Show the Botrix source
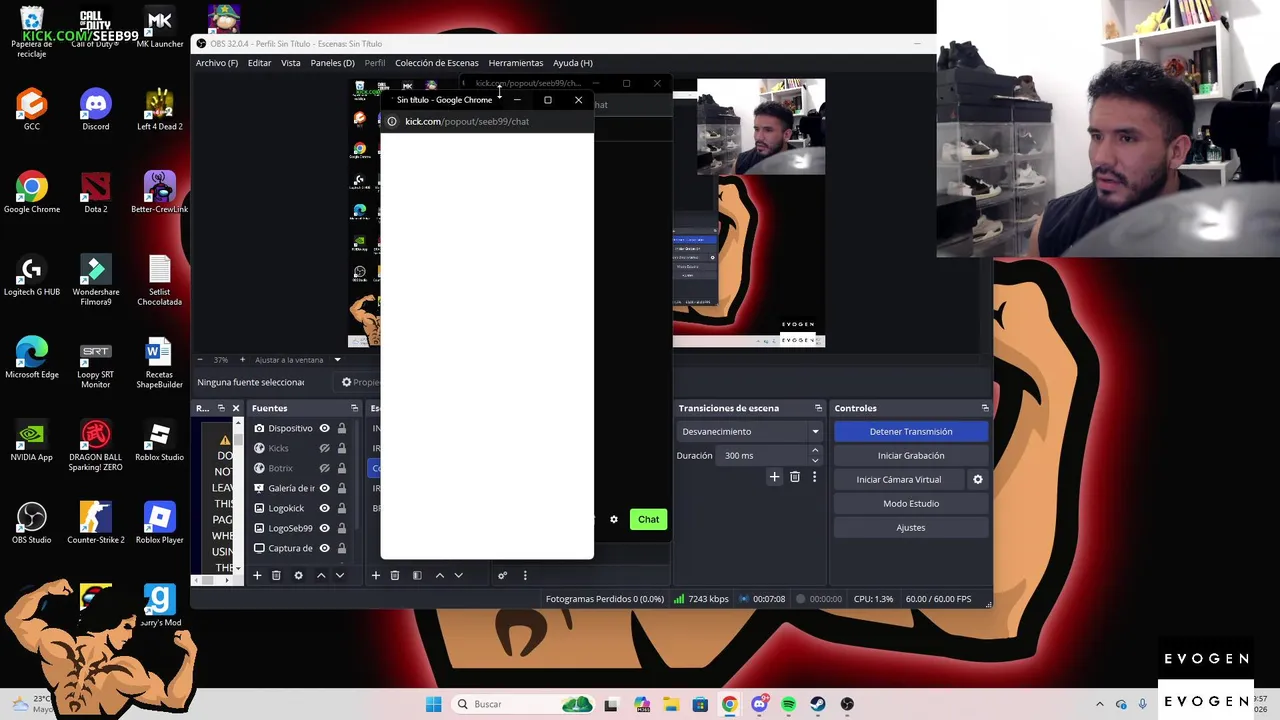The height and width of the screenshot is (720, 1280). [x=324, y=468]
